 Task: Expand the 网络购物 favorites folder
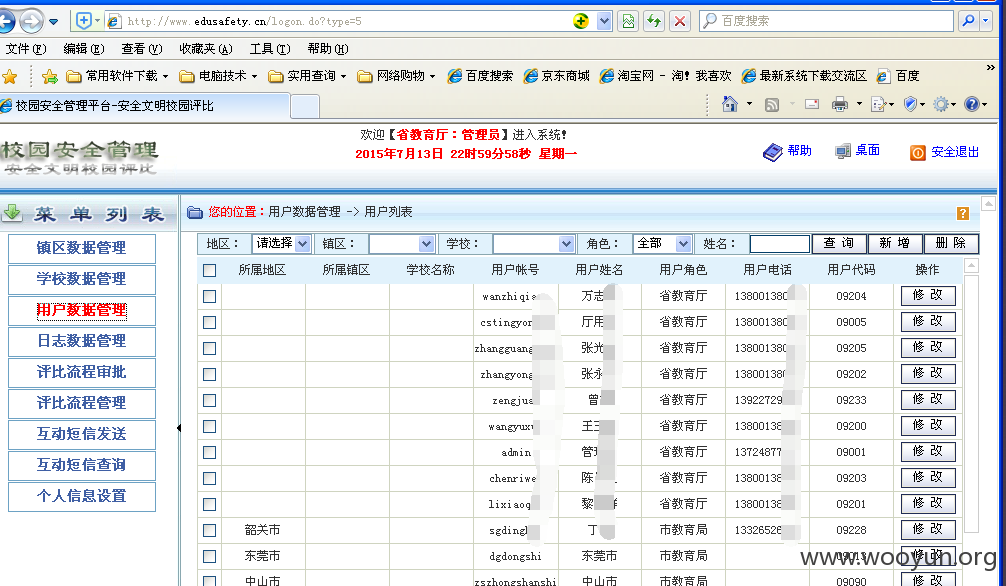pos(396,76)
